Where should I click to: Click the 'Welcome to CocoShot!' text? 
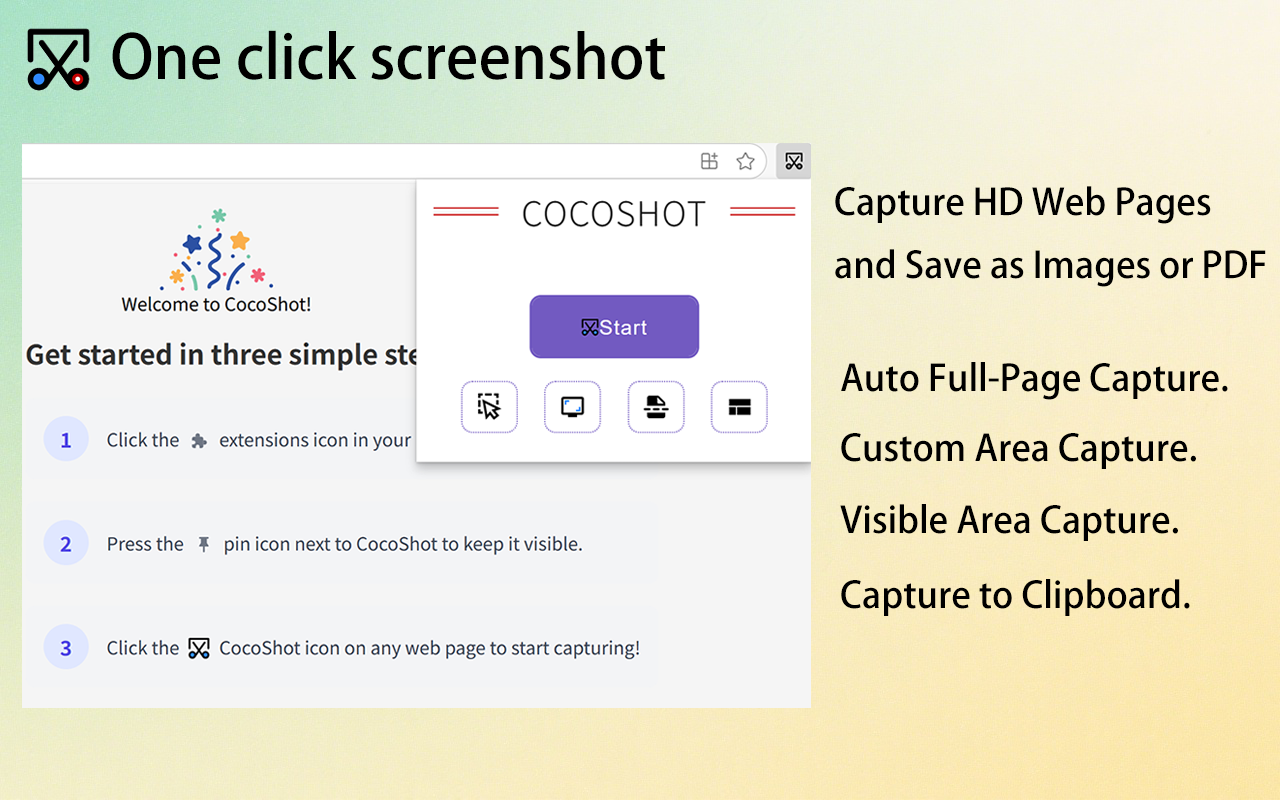(216, 305)
